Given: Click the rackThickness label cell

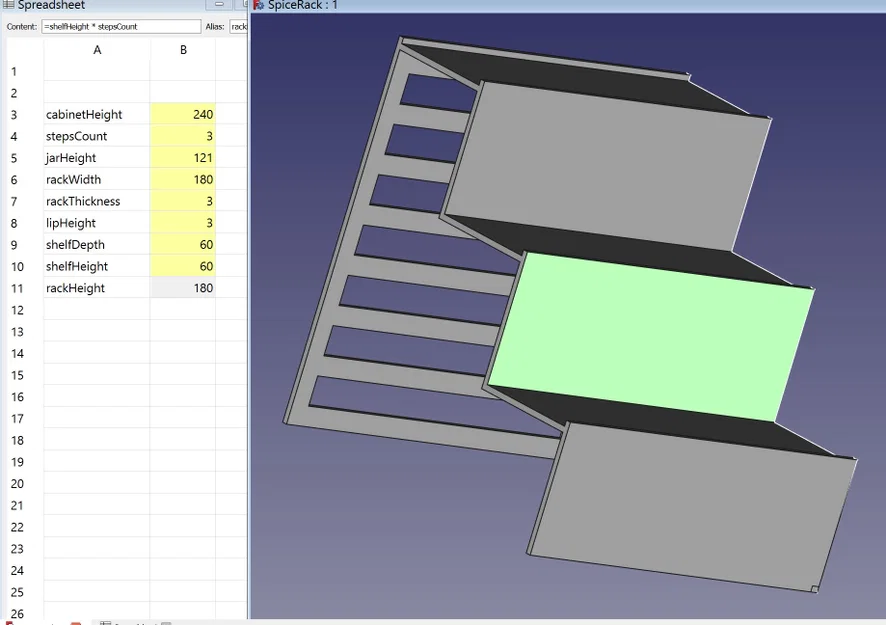Looking at the screenshot, I should pos(97,201).
